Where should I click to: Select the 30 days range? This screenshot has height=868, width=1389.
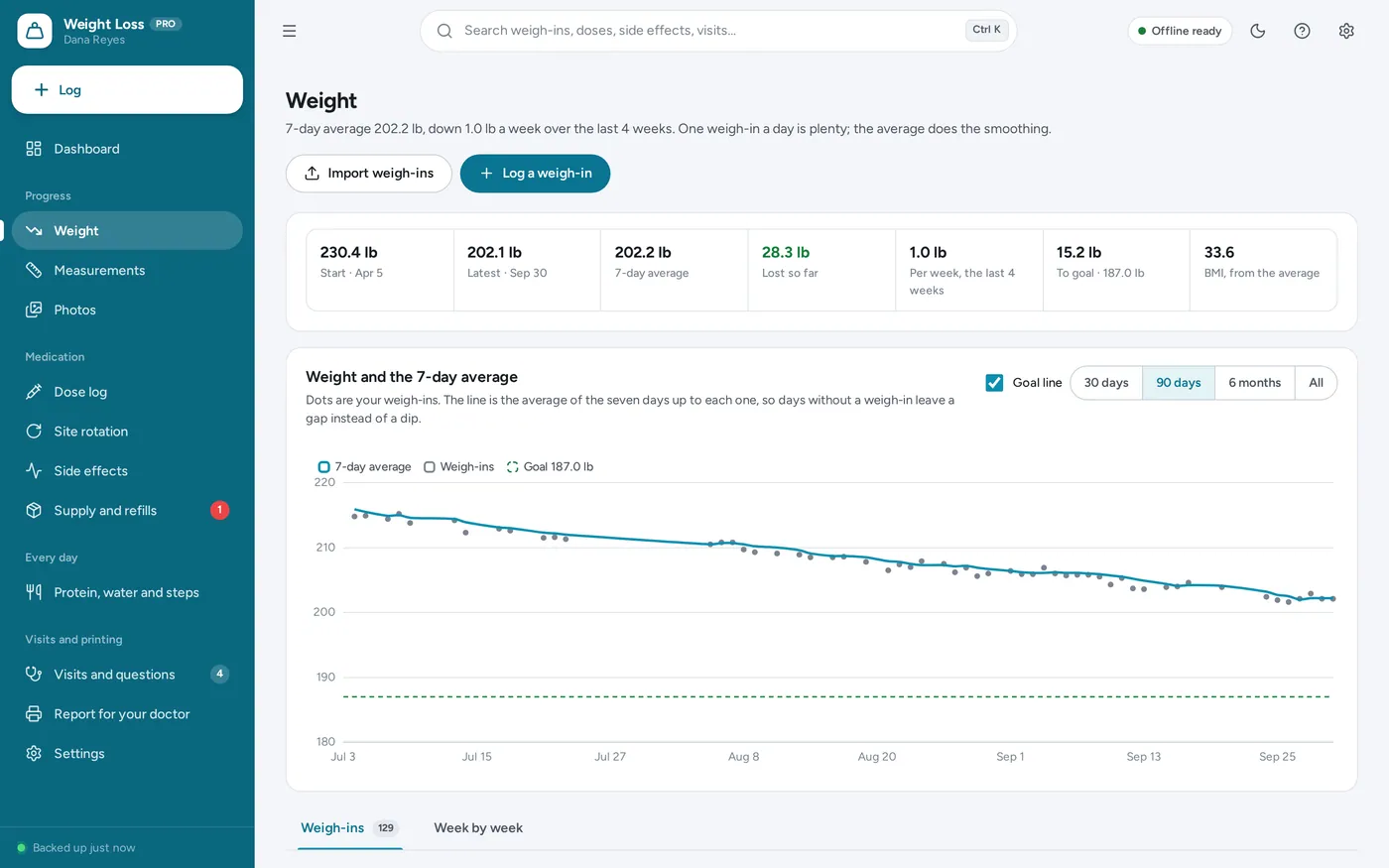[x=1106, y=383]
